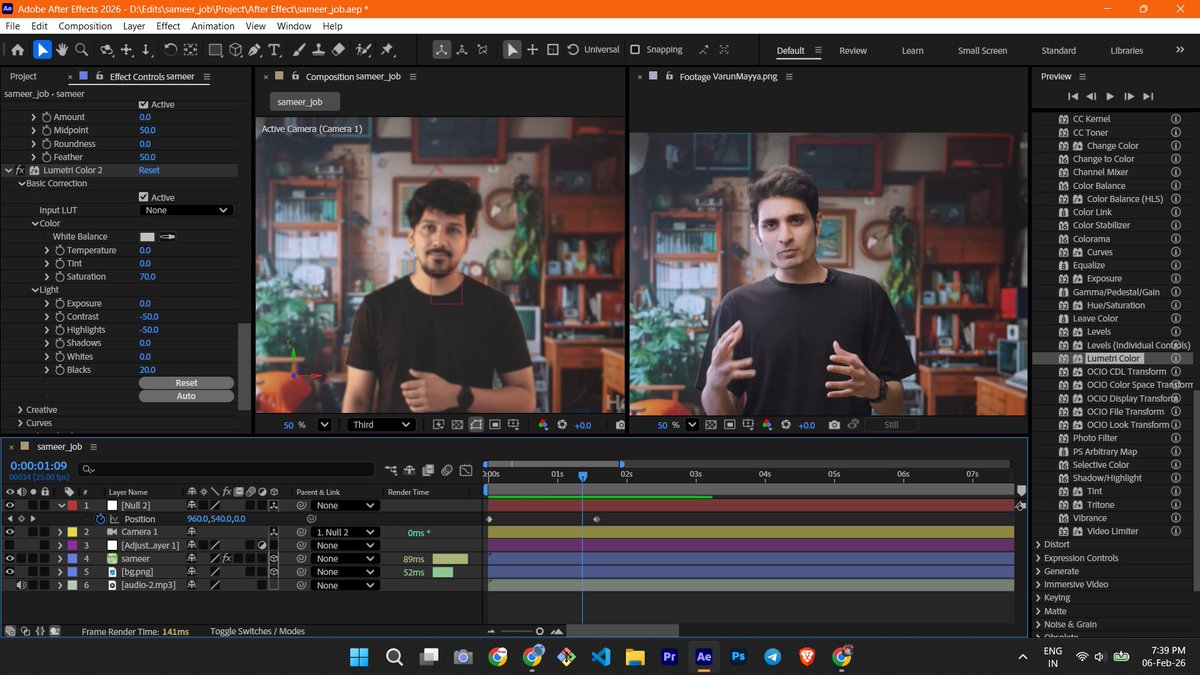
Task: Hide the sameer layer
Action: click(10, 558)
